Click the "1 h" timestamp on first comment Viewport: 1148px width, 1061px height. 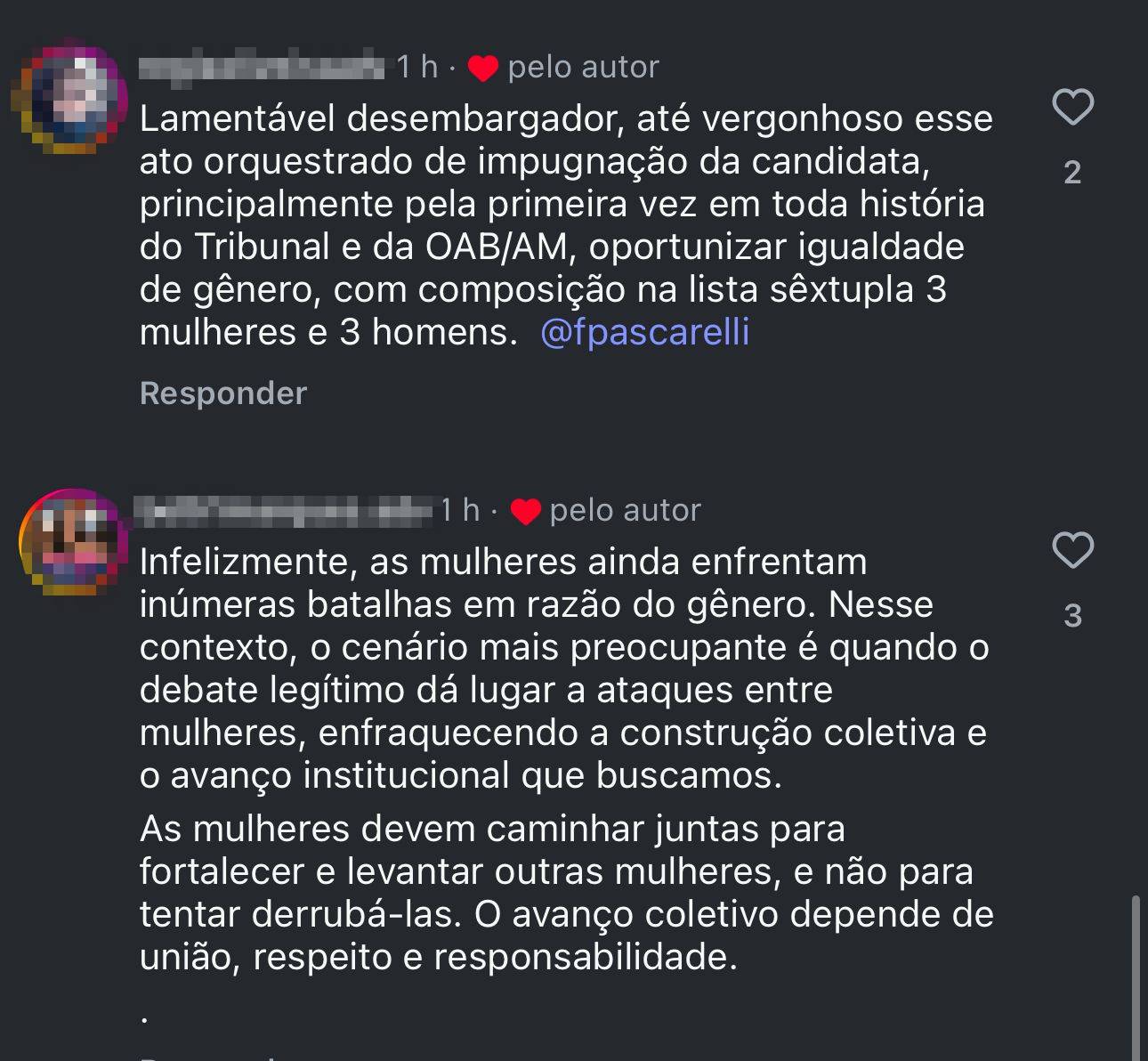[417, 67]
